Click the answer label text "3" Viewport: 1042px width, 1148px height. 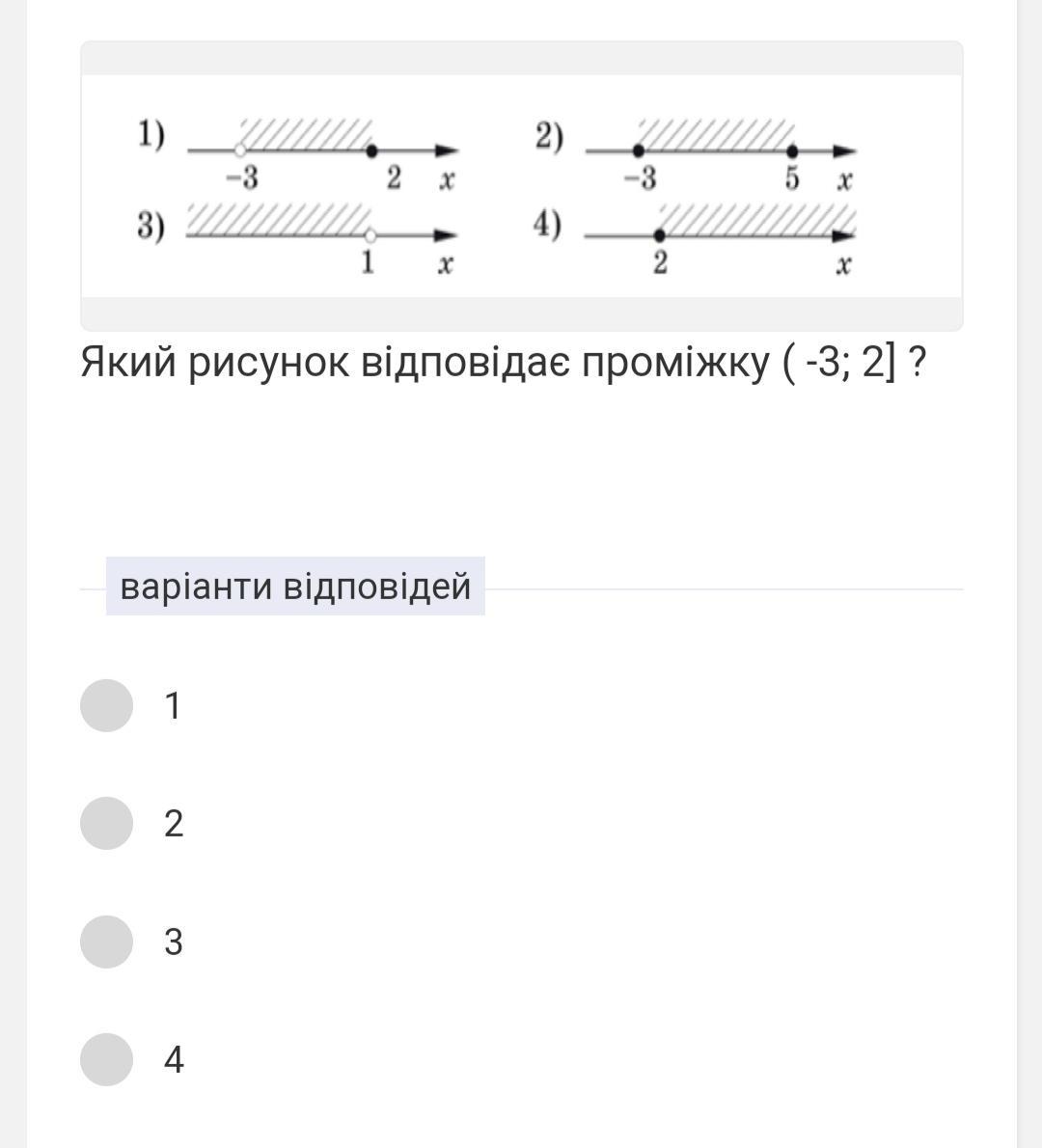[174, 943]
